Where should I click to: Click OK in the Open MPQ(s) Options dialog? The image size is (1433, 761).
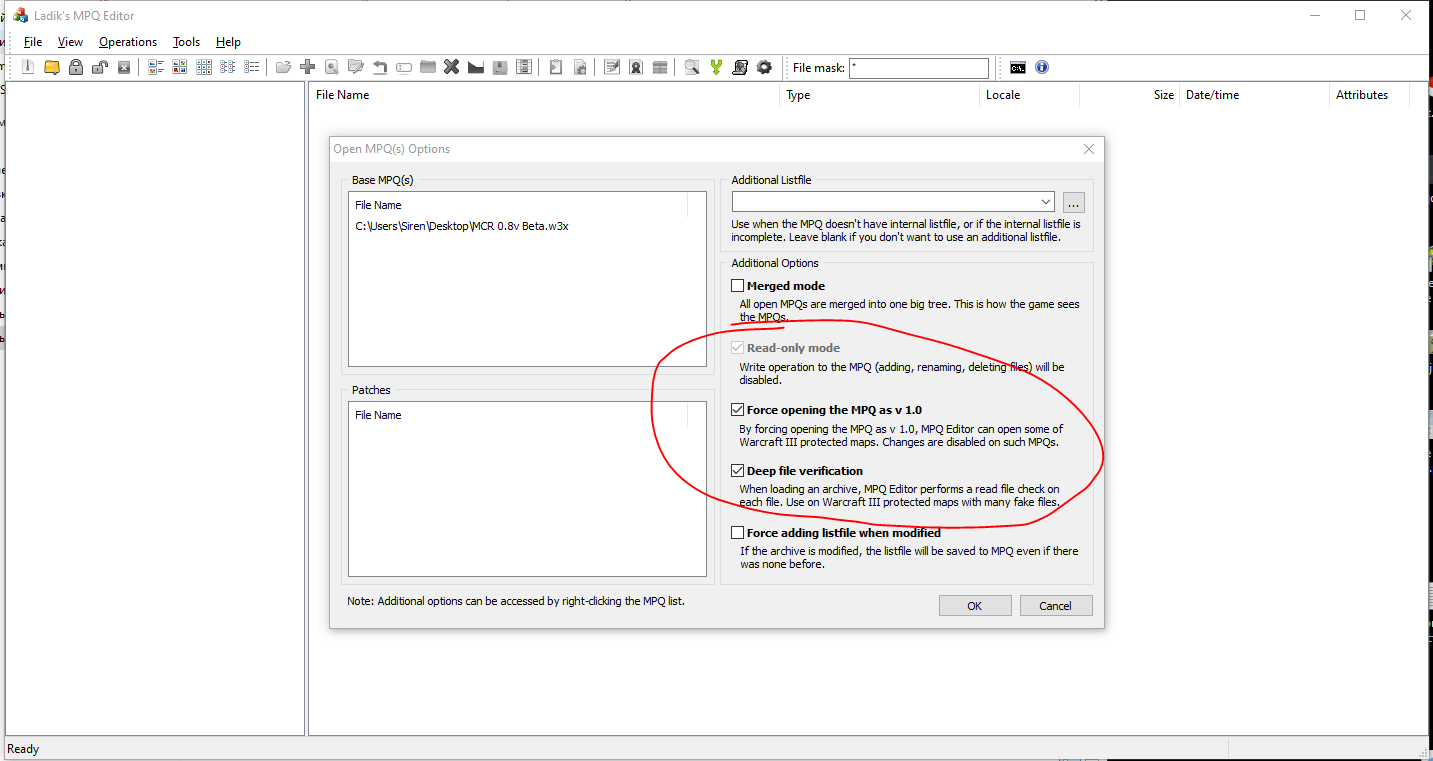tap(974, 606)
